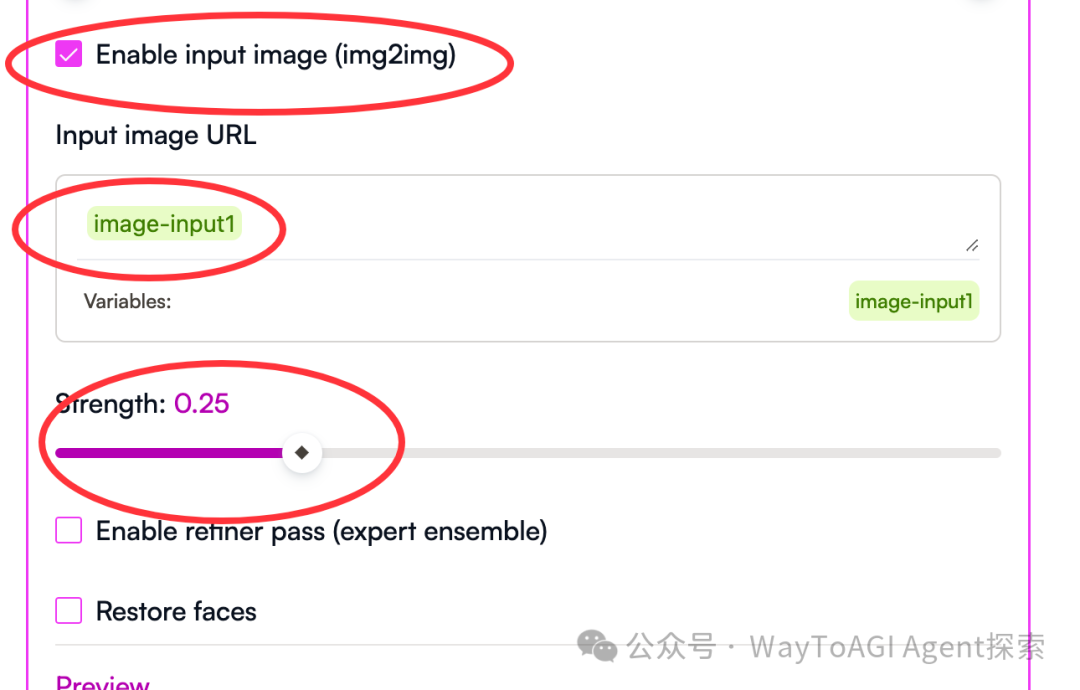Click the WeChat logo icon in the watermark
Viewport: 1080px width, 690px height.
(596, 646)
